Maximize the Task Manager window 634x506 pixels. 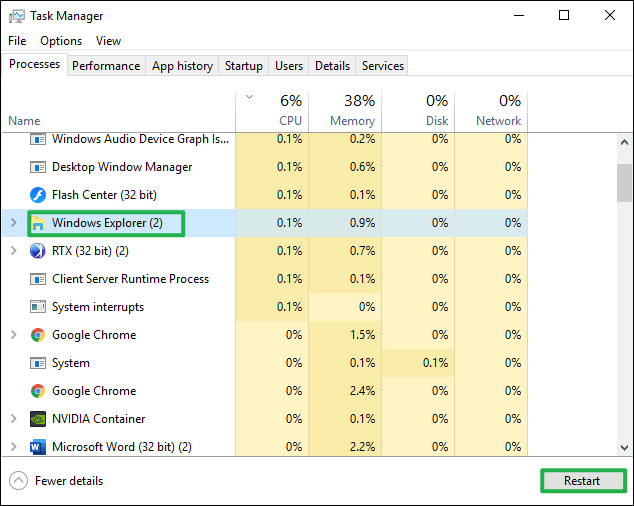pyautogui.click(x=564, y=16)
